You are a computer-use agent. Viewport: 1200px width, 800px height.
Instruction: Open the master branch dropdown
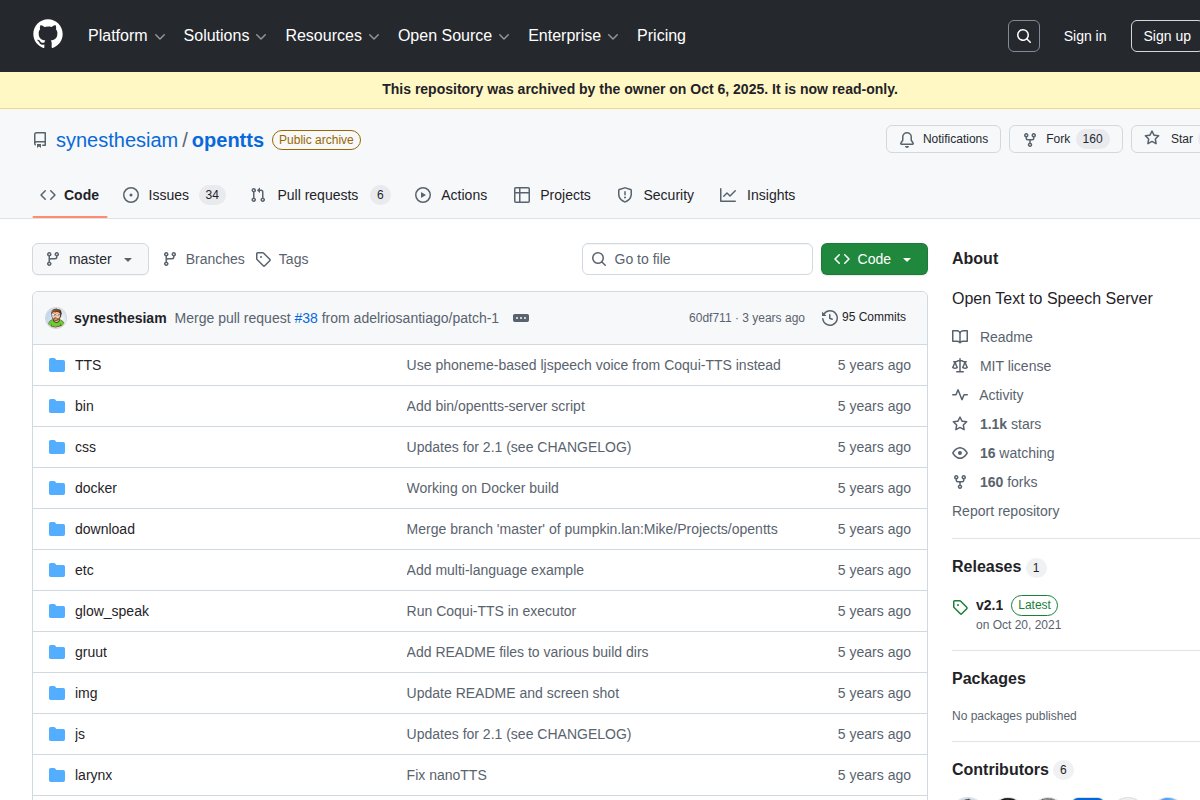click(x=90, y=259)
